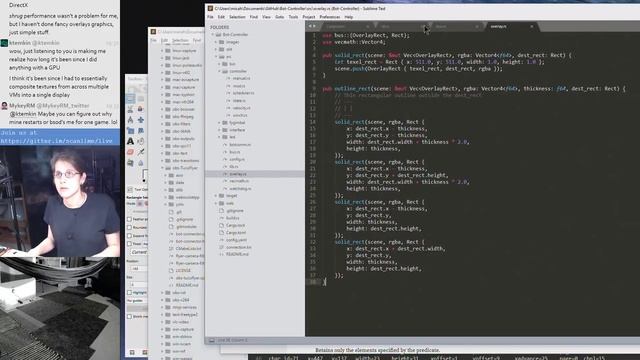The image size is (640, 360).
Task: Click the @ktemkin mention in MykeyRM's message
Action: tap(23, 114)
